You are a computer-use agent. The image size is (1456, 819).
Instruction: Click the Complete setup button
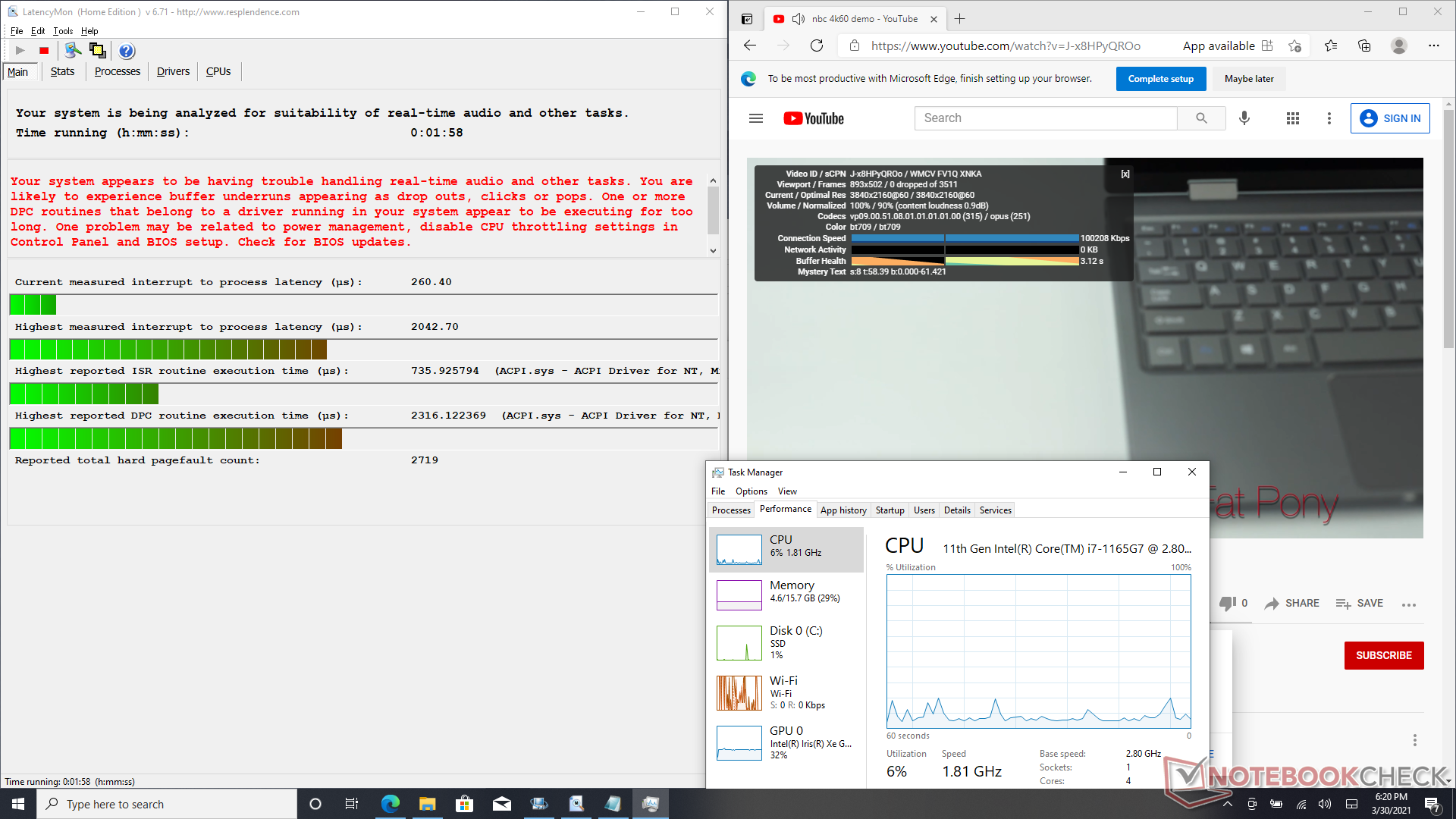click(x=1160, y=79)
